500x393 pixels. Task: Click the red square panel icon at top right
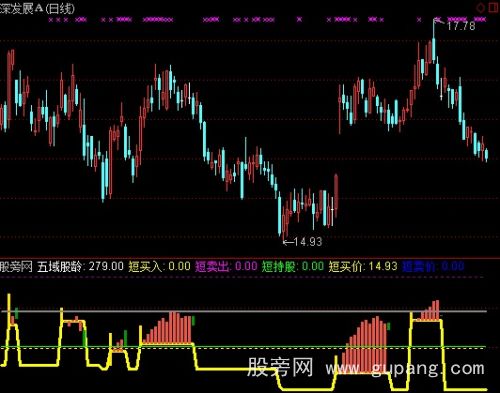click(494, 7)
